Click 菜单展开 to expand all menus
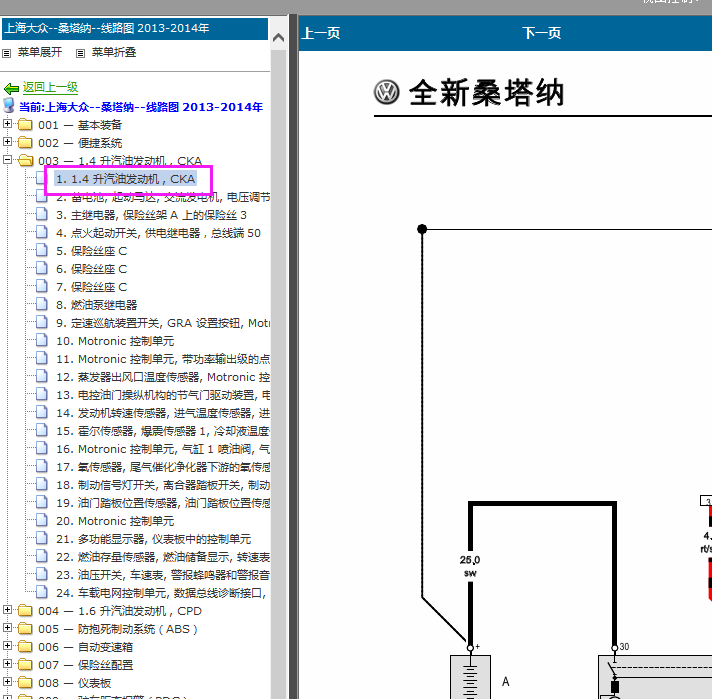 40,52
